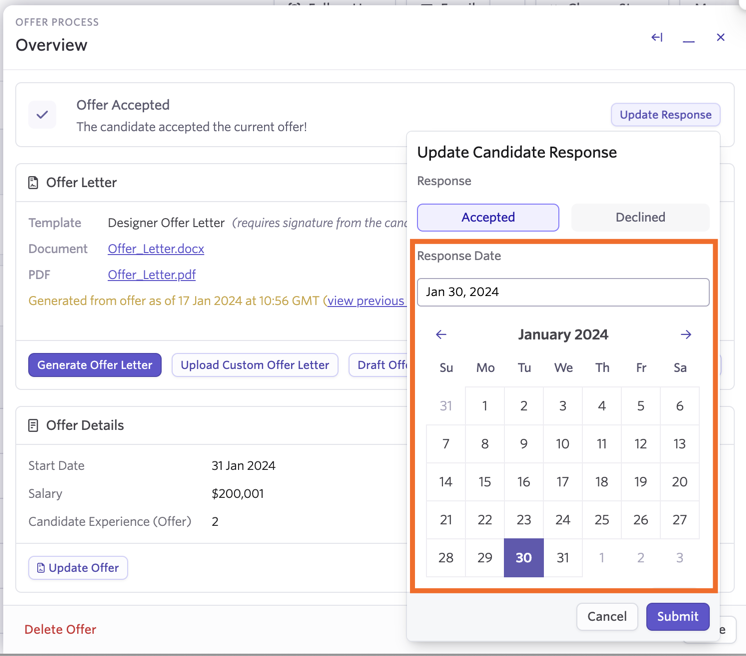The width and height of the screenshot is (746, 656).
Task: Click the Offer Letter document icon
Action: [33, 183]
